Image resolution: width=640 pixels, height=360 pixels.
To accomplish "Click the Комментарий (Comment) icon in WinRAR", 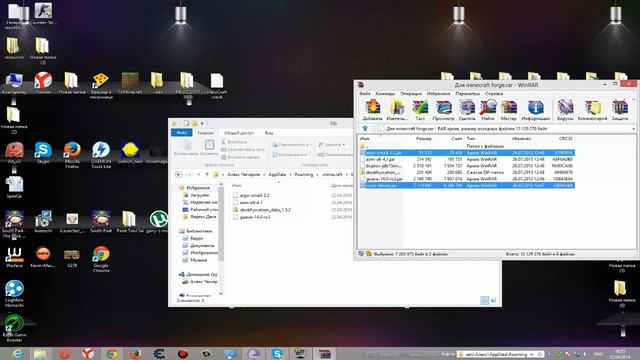I will [x=593, y=110].
